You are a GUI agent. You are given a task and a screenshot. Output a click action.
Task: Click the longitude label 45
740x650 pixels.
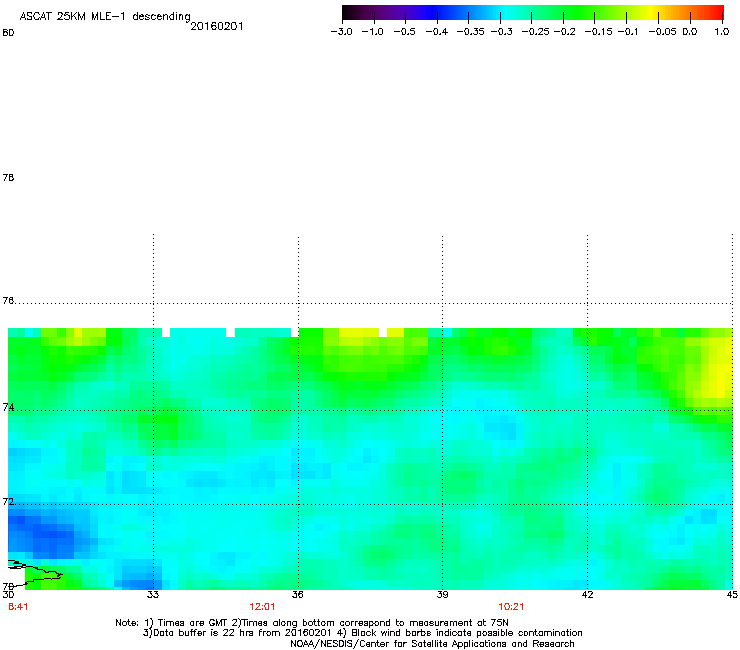tap(732, 595)
